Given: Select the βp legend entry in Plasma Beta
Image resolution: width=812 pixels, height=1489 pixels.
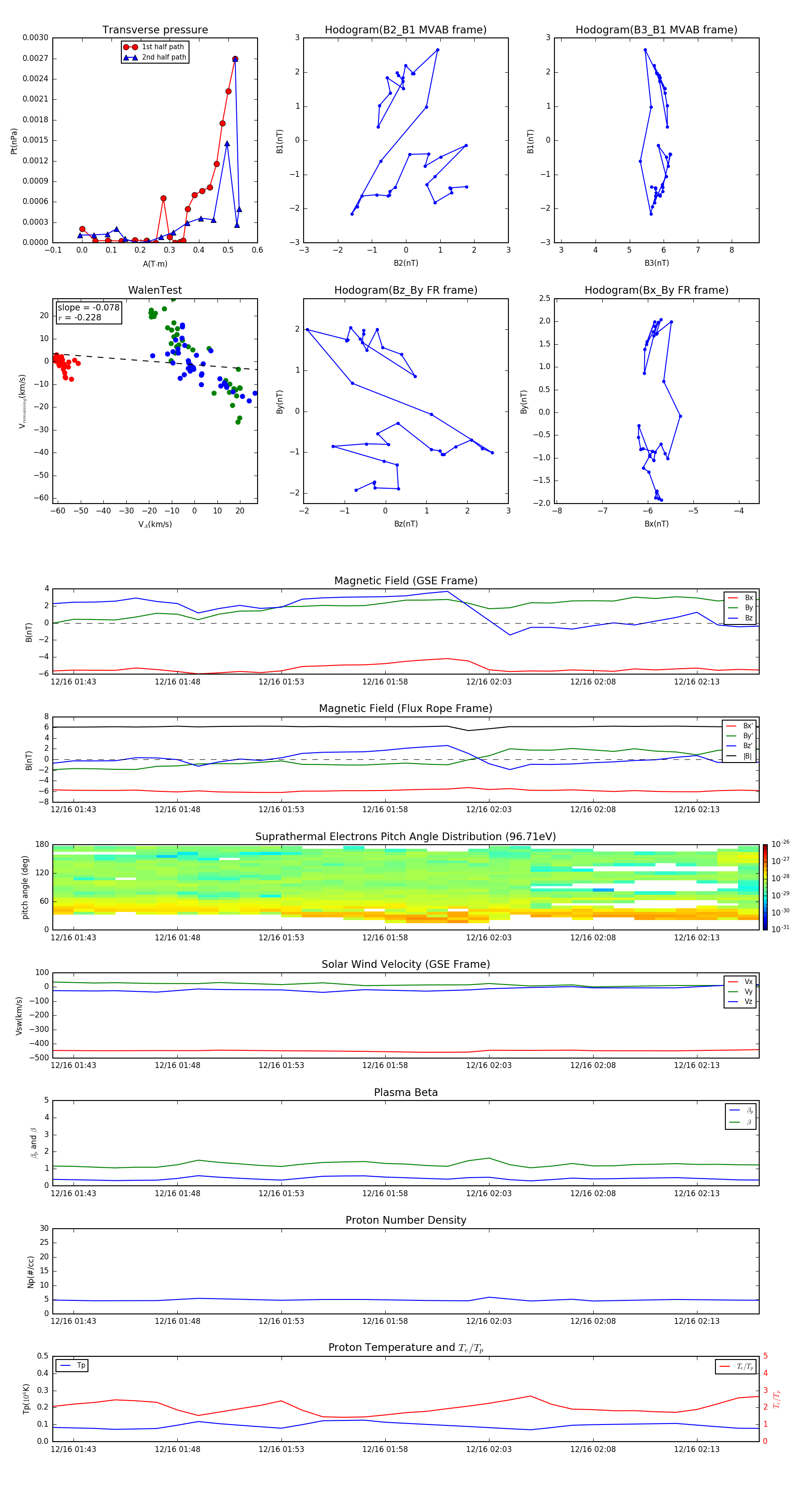Looking at the screenshot, I should [x=742, y=1110].
